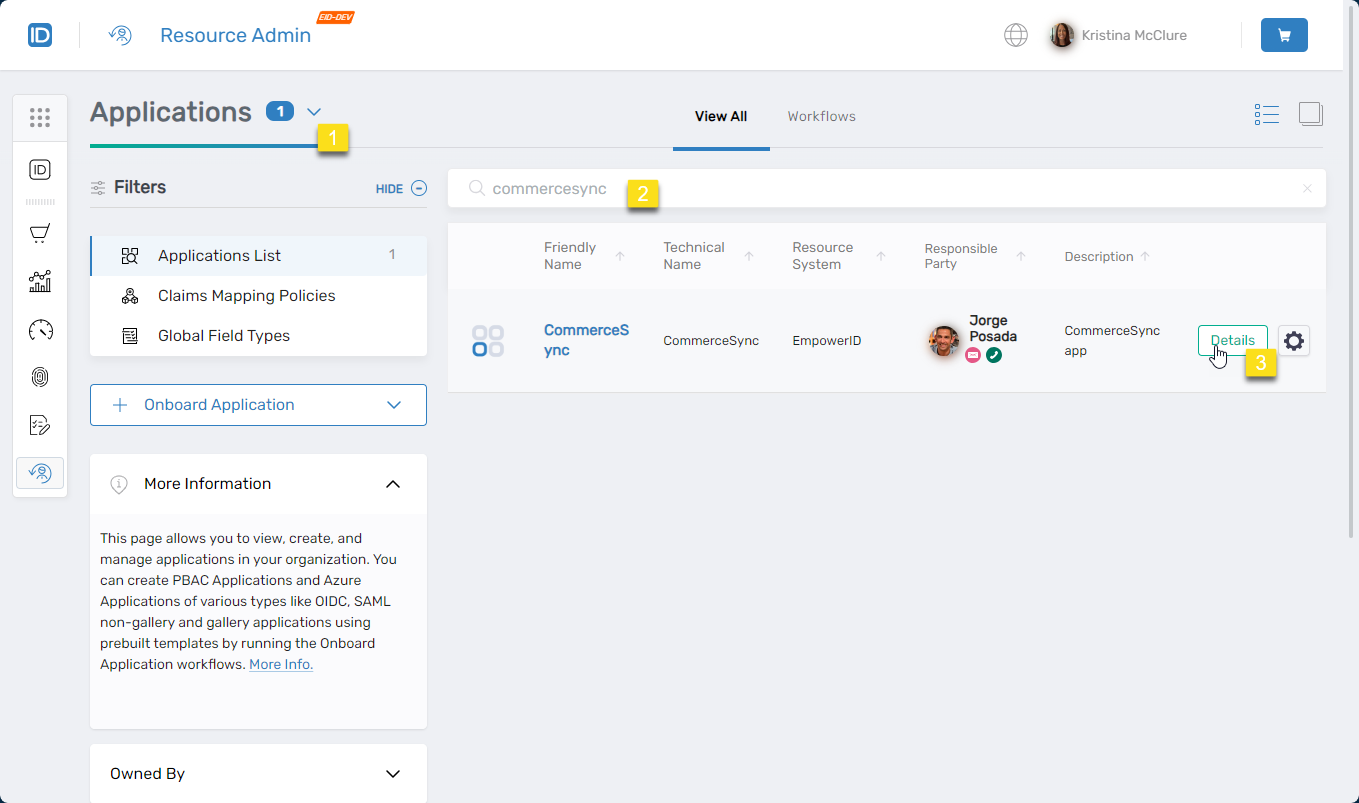Open the fingerprint icon in sidebar

click(x=40, y=377)
